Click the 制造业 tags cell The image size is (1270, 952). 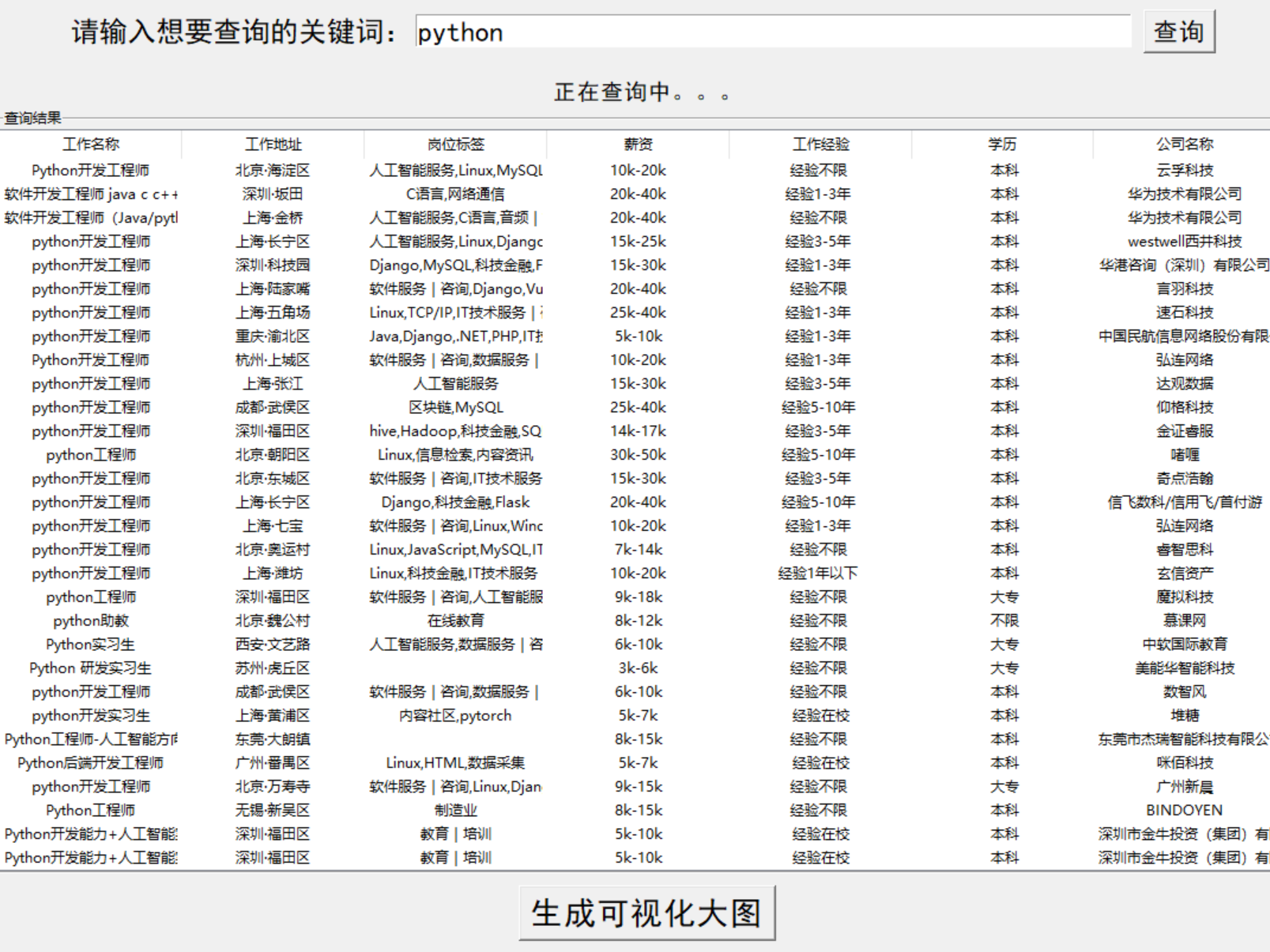pyautogui.click(x=455, y=810)
